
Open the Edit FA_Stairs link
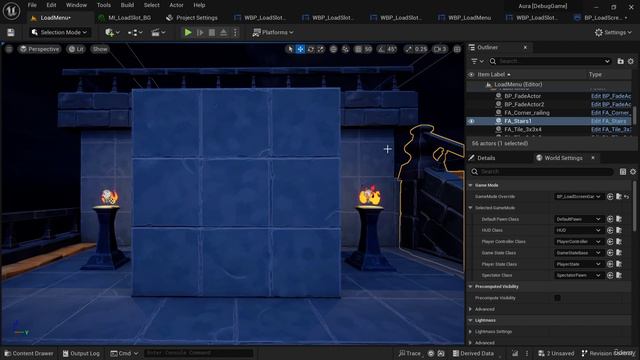(608, 121)
